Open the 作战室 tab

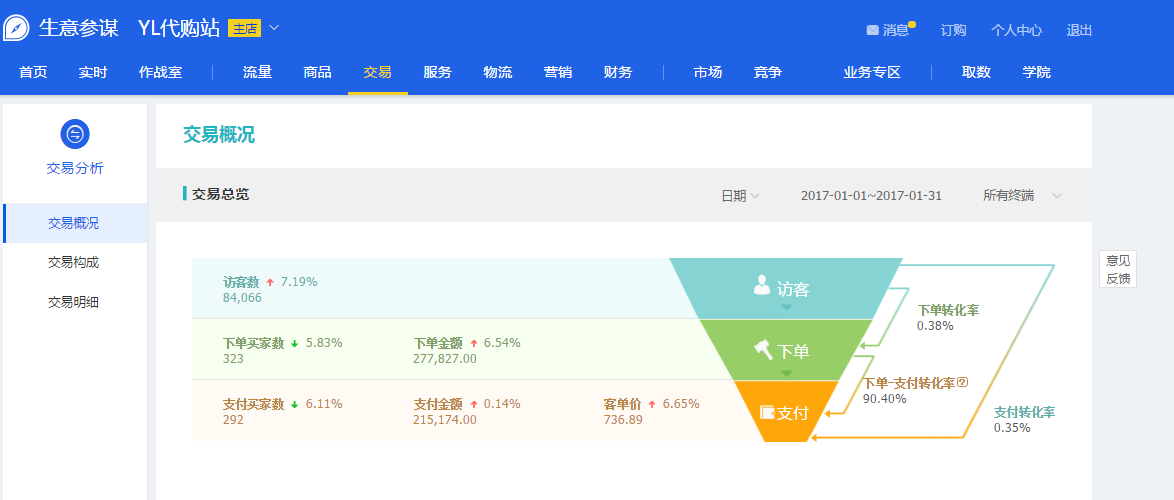[160, 73]
